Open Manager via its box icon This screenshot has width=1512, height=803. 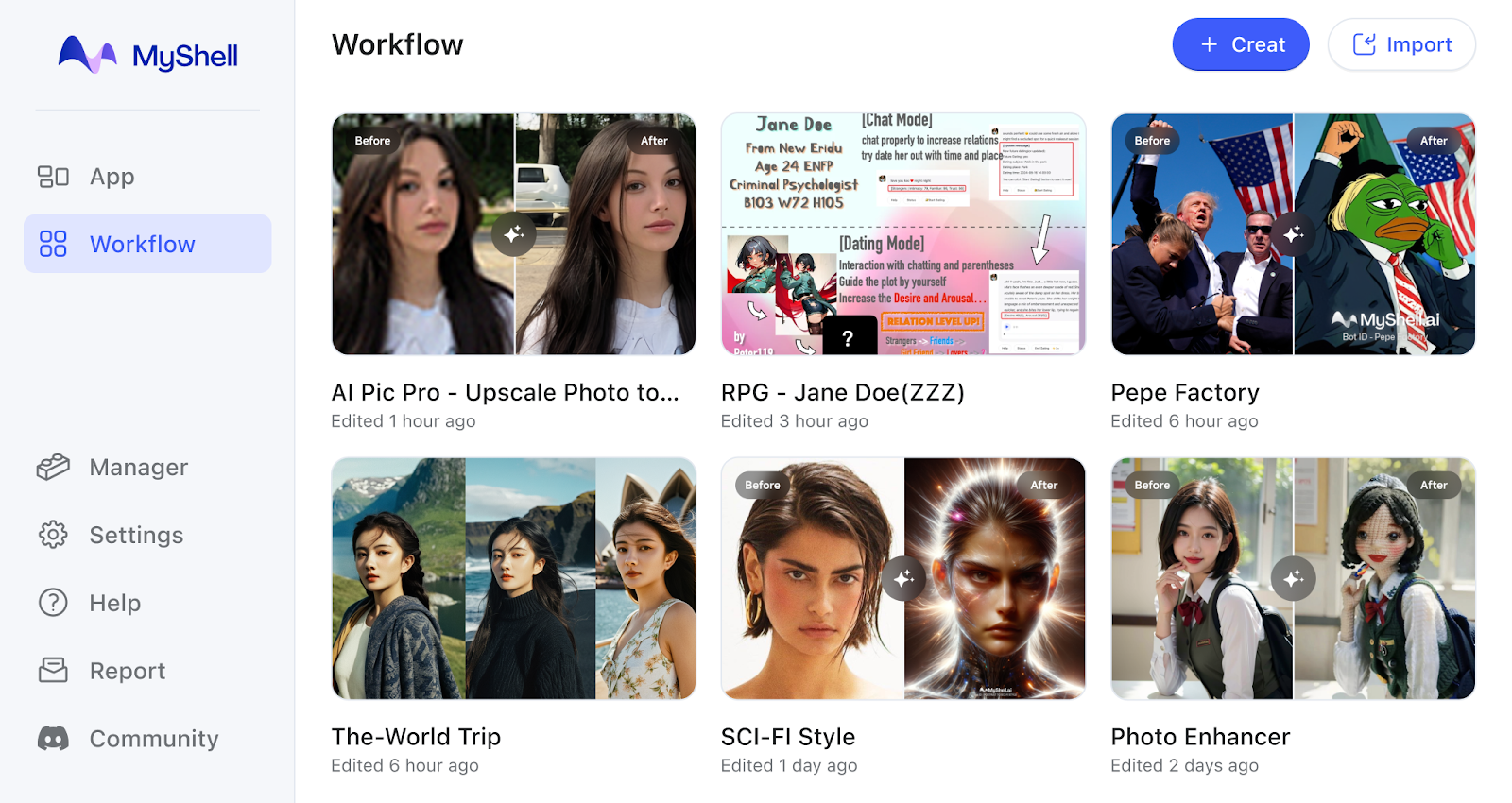tap(53, 467)
